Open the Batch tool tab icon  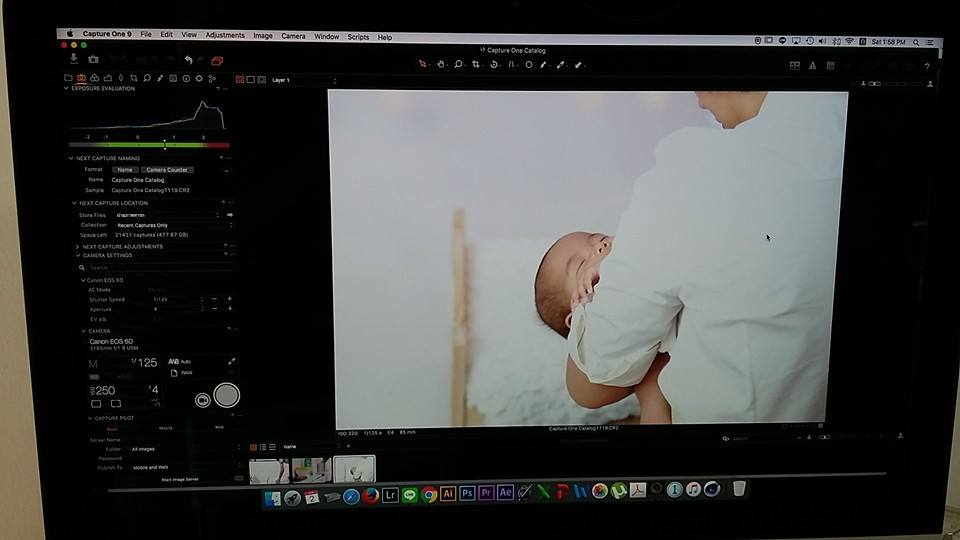(x=212, y=78)
